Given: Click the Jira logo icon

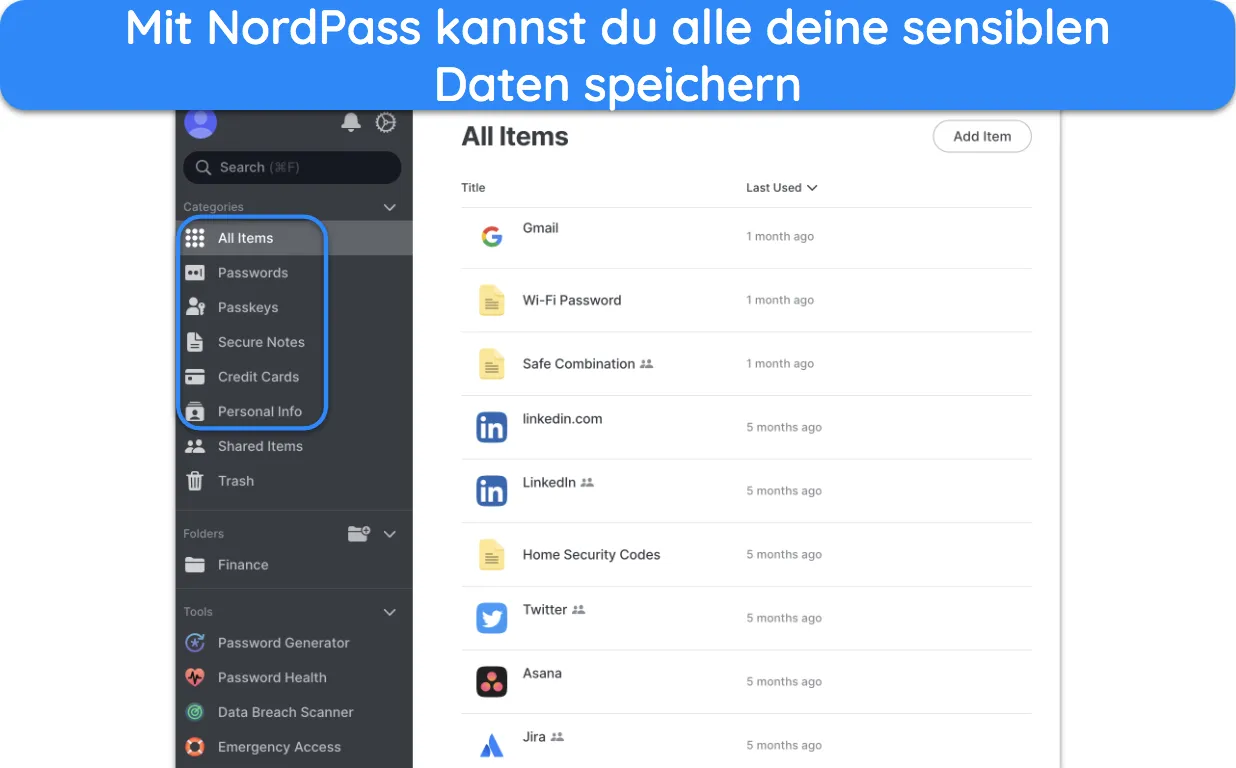Looking at the screenshot, I should pyautogui.click(x=491, y=745).
